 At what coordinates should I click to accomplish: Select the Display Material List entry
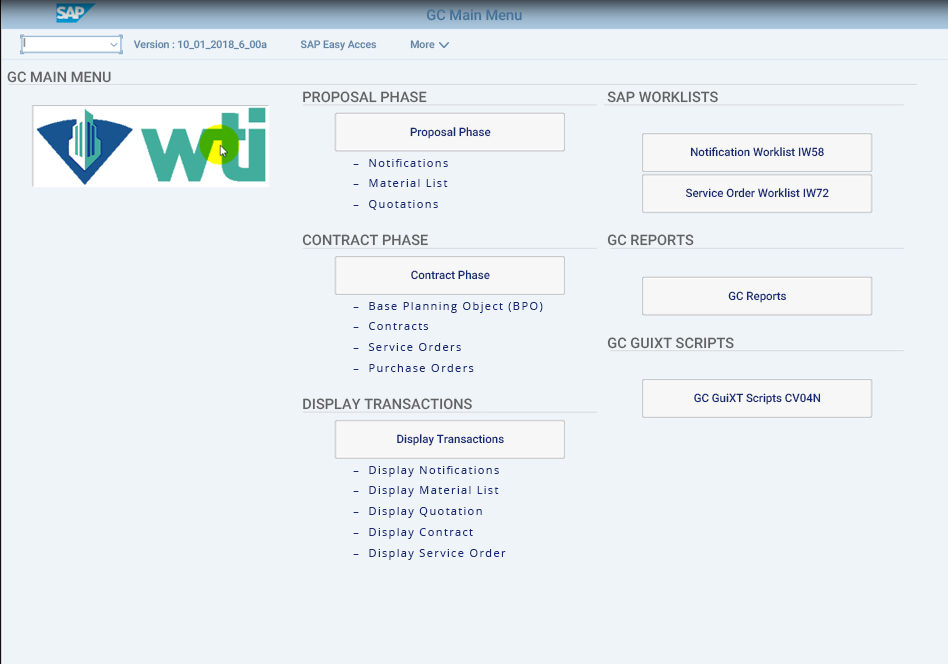click(433, 490)
